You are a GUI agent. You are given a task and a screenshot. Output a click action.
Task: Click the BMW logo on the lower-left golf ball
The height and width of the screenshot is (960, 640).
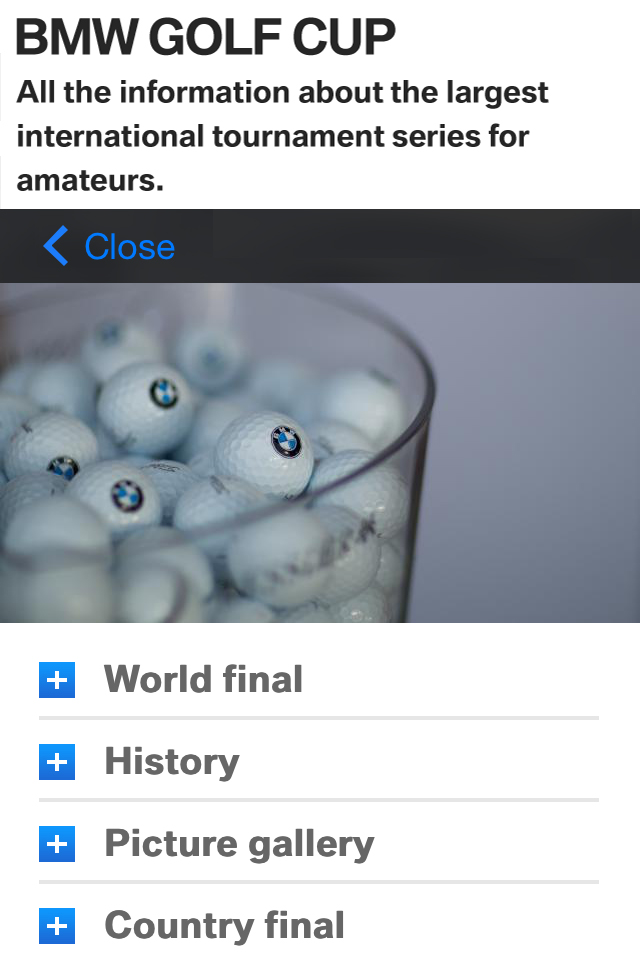127,496
